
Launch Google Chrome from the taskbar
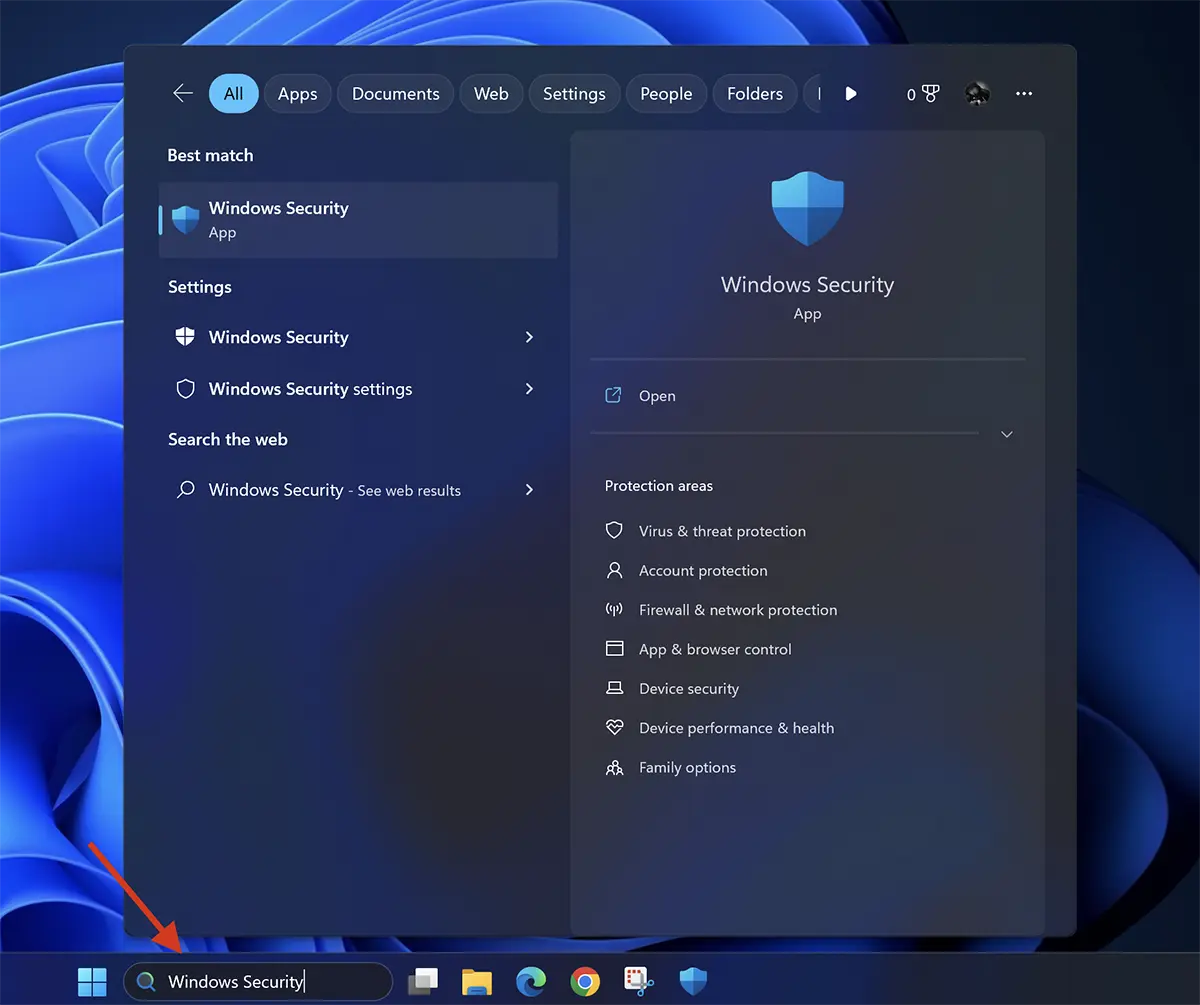point(585,982)
